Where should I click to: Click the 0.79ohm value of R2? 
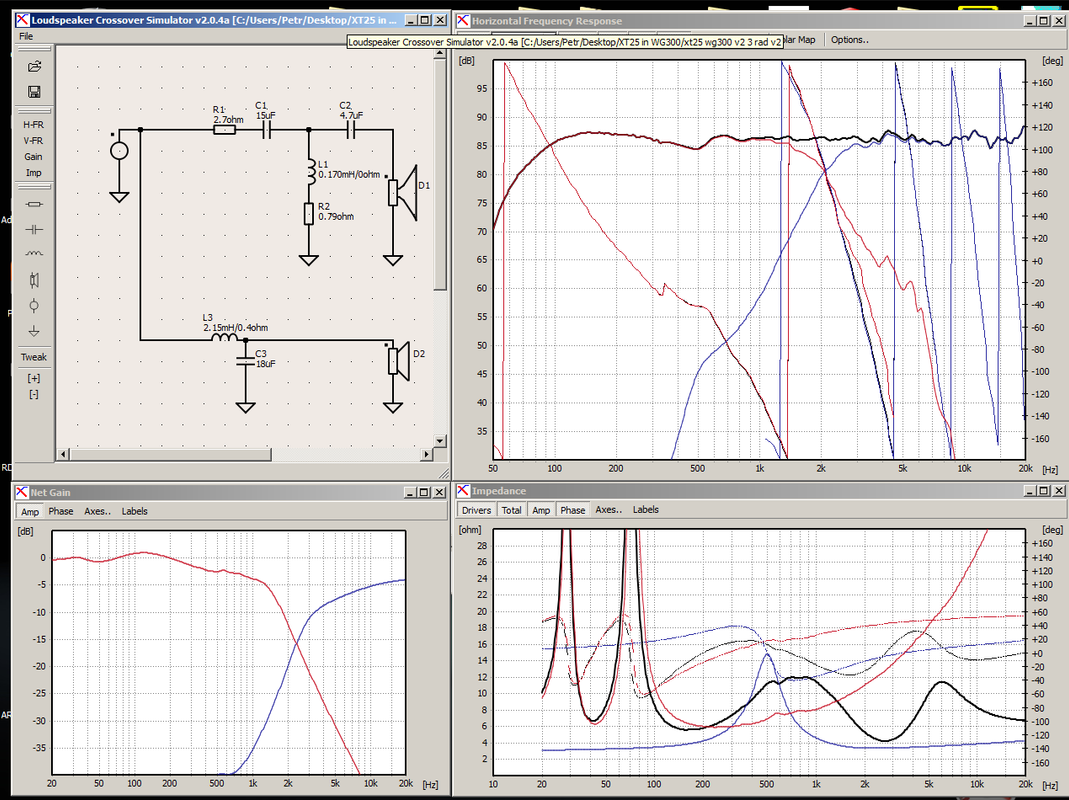336,217
